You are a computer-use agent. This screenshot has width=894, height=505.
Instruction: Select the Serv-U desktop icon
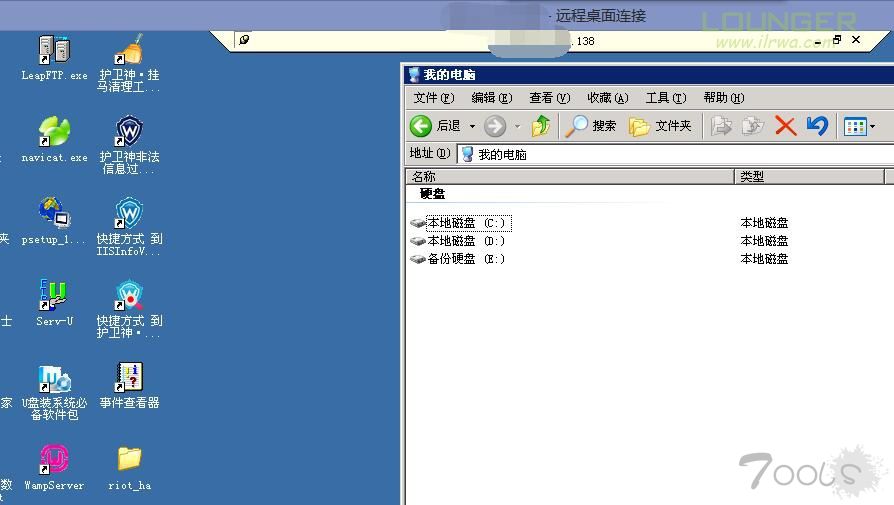(54, 296)
